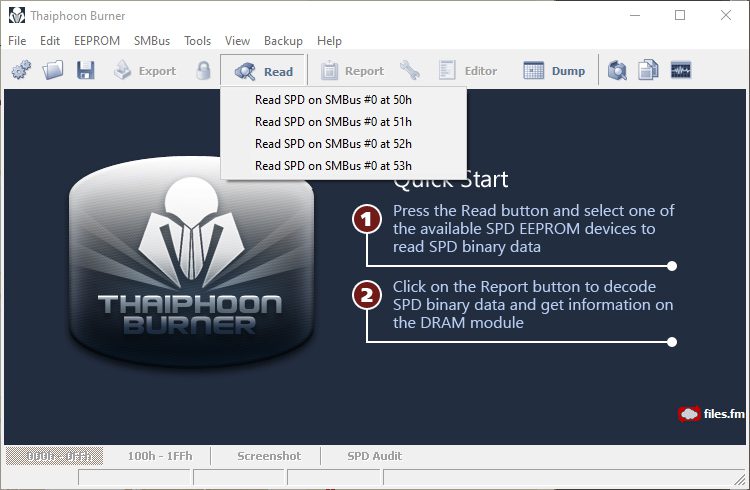Collapse the Read dropdown button
Image resolution: width=750 pixels, height=490 pixels.
[x=264, y=71]
